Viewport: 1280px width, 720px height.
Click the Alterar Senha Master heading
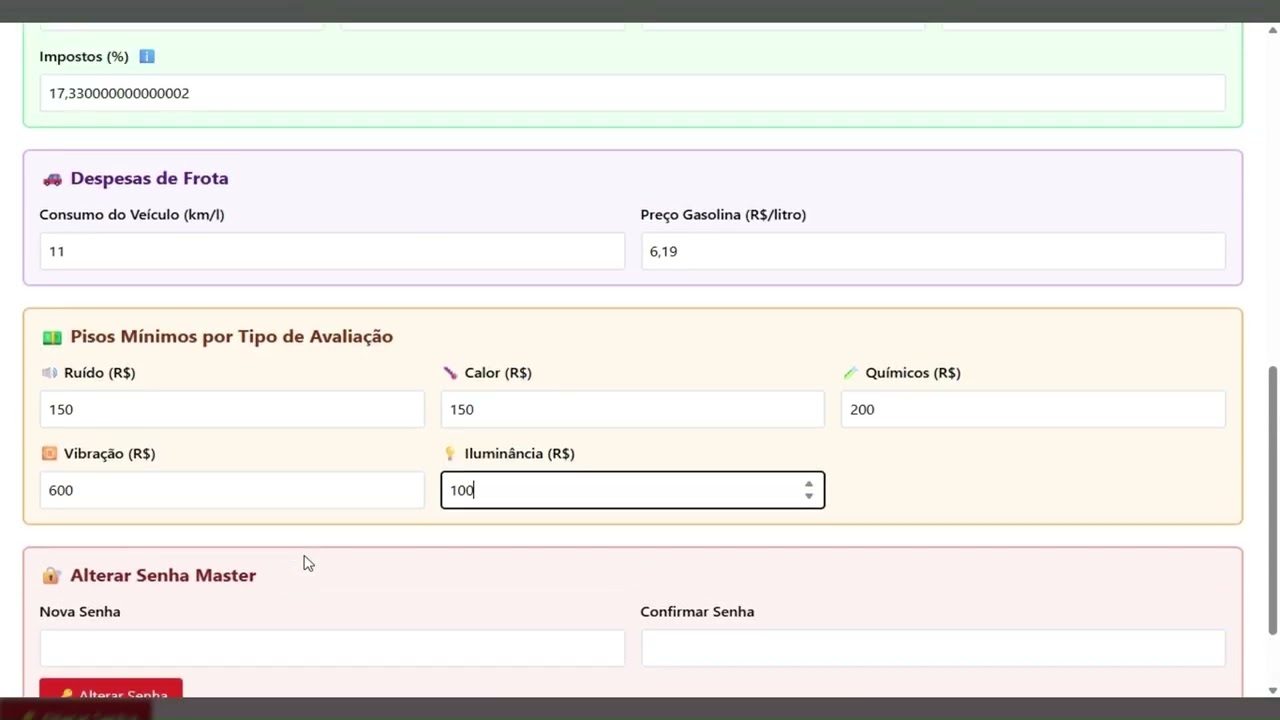pos(163,576)
